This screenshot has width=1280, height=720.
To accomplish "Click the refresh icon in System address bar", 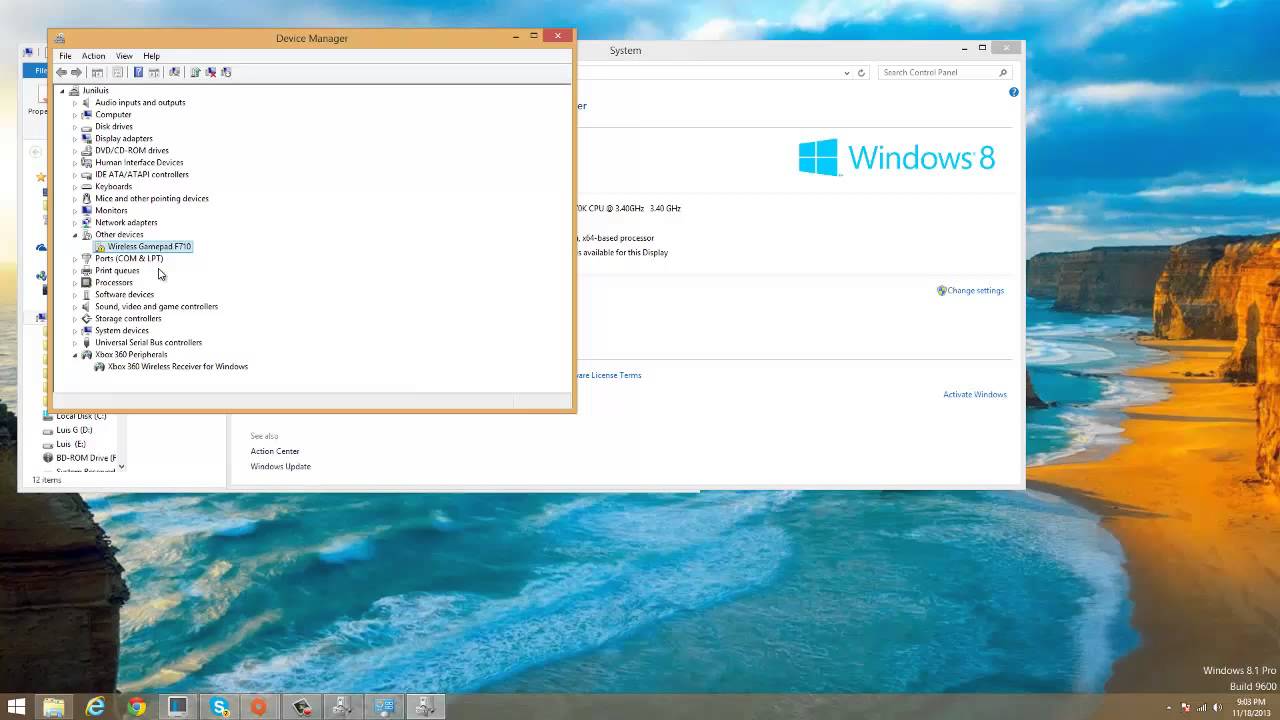I will [861, 73].
